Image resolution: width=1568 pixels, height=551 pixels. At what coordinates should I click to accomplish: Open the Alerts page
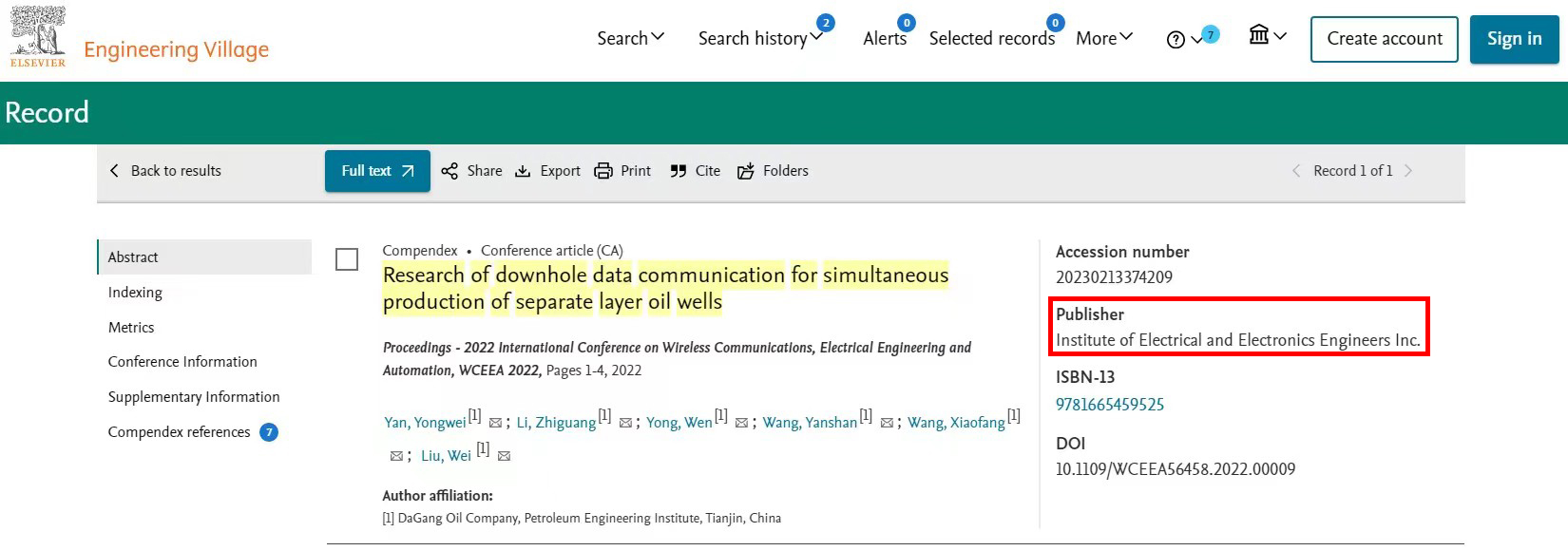[x=884, y=38]
